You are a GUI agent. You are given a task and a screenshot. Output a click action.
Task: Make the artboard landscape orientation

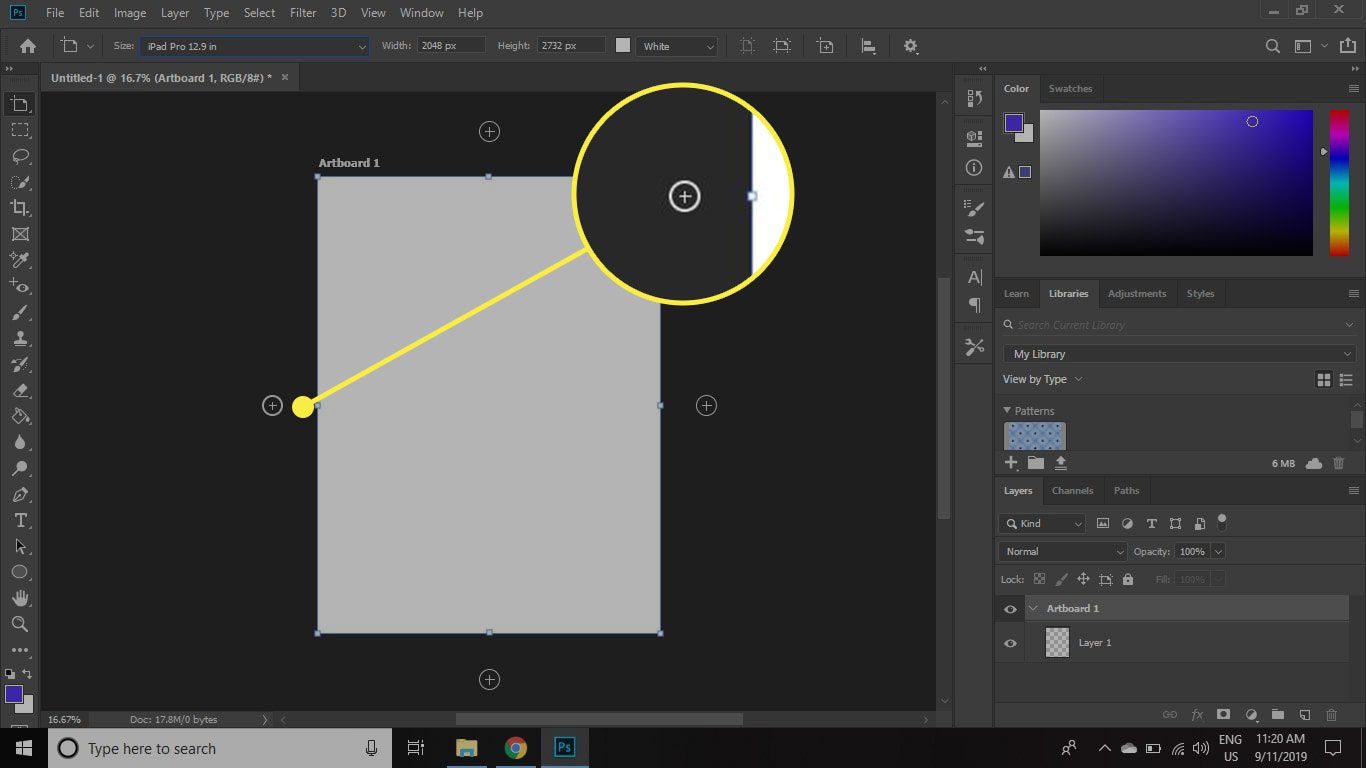tap(782, 46)
